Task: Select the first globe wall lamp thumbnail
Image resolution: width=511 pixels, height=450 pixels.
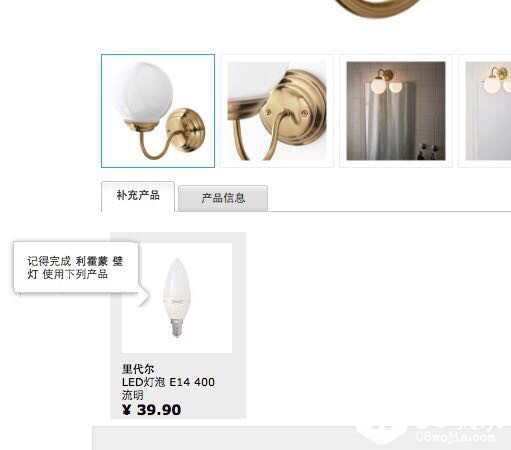Action: tap(158, 111)
